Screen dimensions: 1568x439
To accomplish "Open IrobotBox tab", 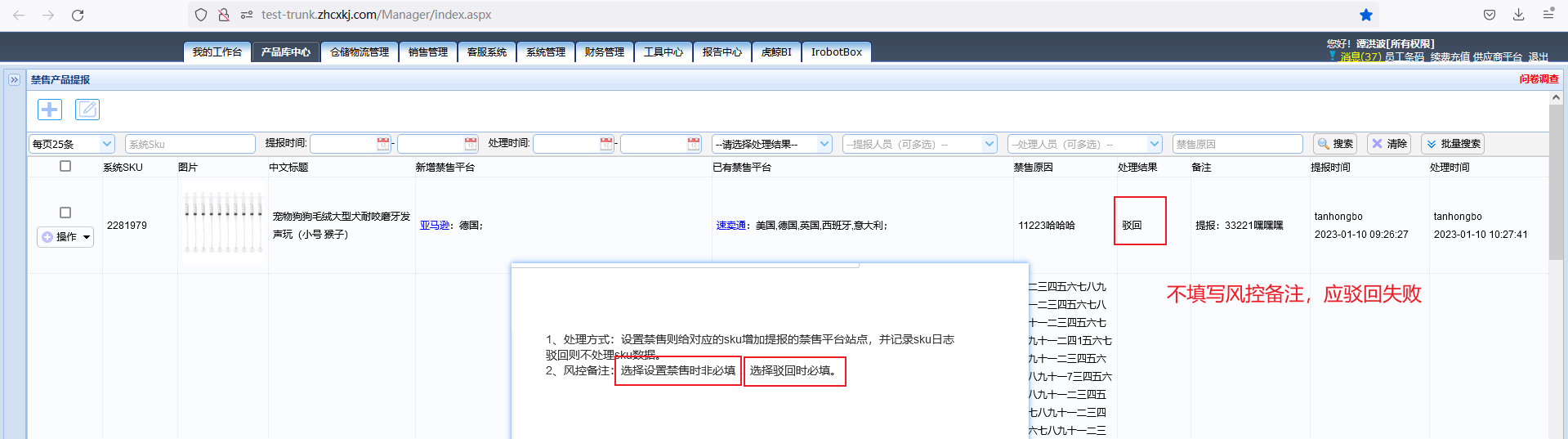I will coord(837,52).
